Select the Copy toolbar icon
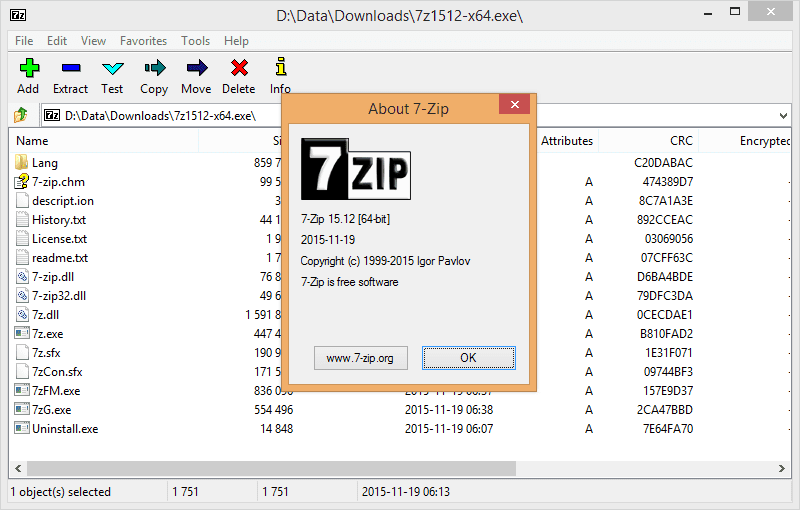The height and width of the screenshot is (510, 800). pyautogui.click(x=155, y=68)
